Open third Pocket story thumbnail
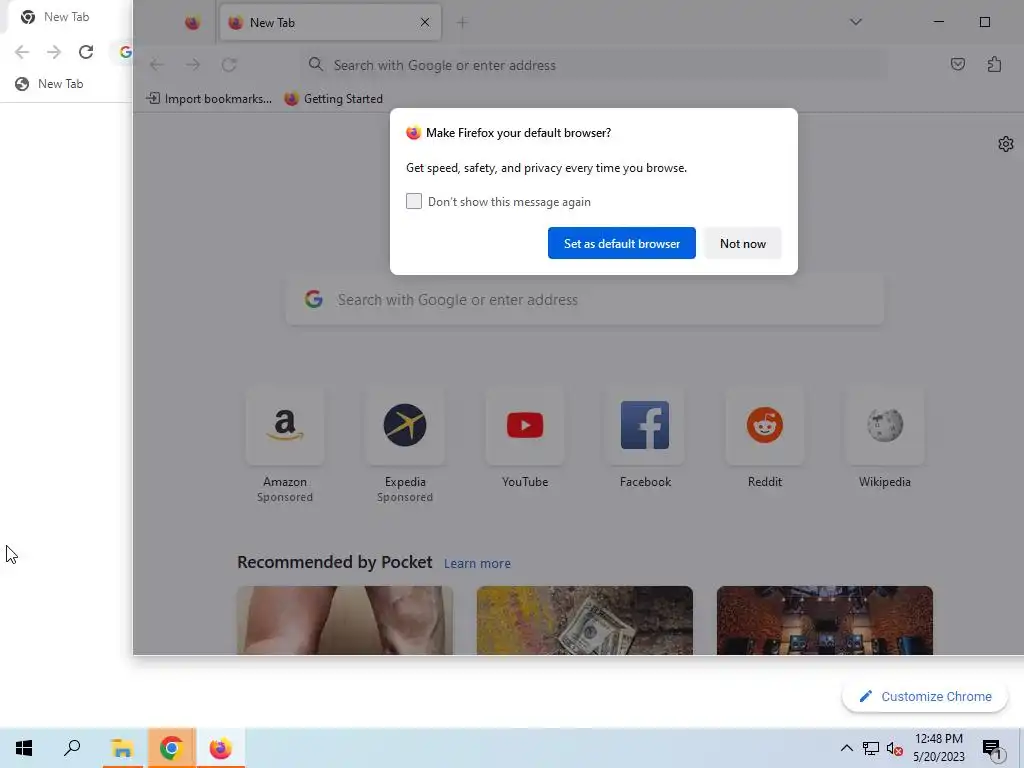The width and height of the screenshot is (1024, 768). [x=825, y=620]
